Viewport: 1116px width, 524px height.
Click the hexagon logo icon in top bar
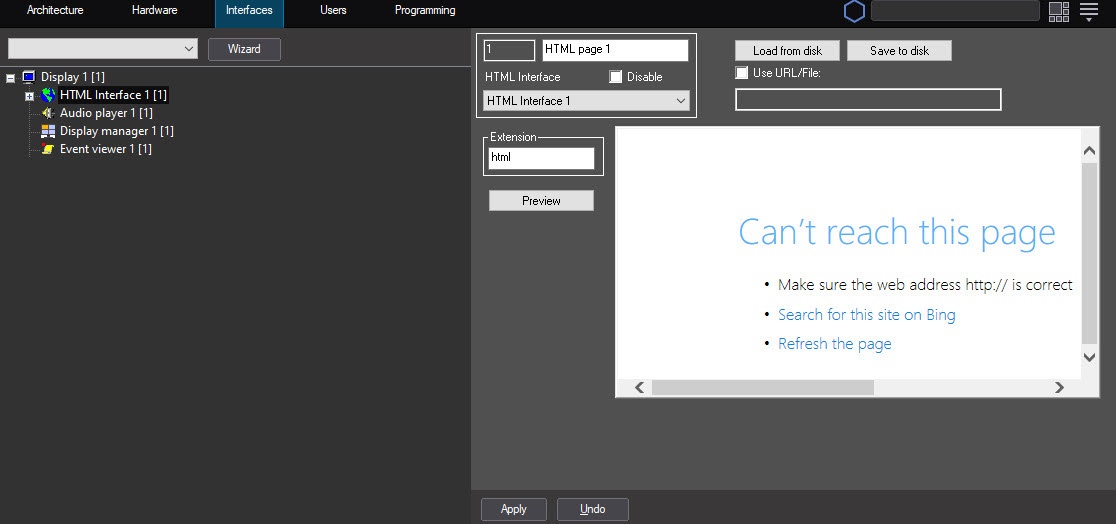click(x=854, y=11)
